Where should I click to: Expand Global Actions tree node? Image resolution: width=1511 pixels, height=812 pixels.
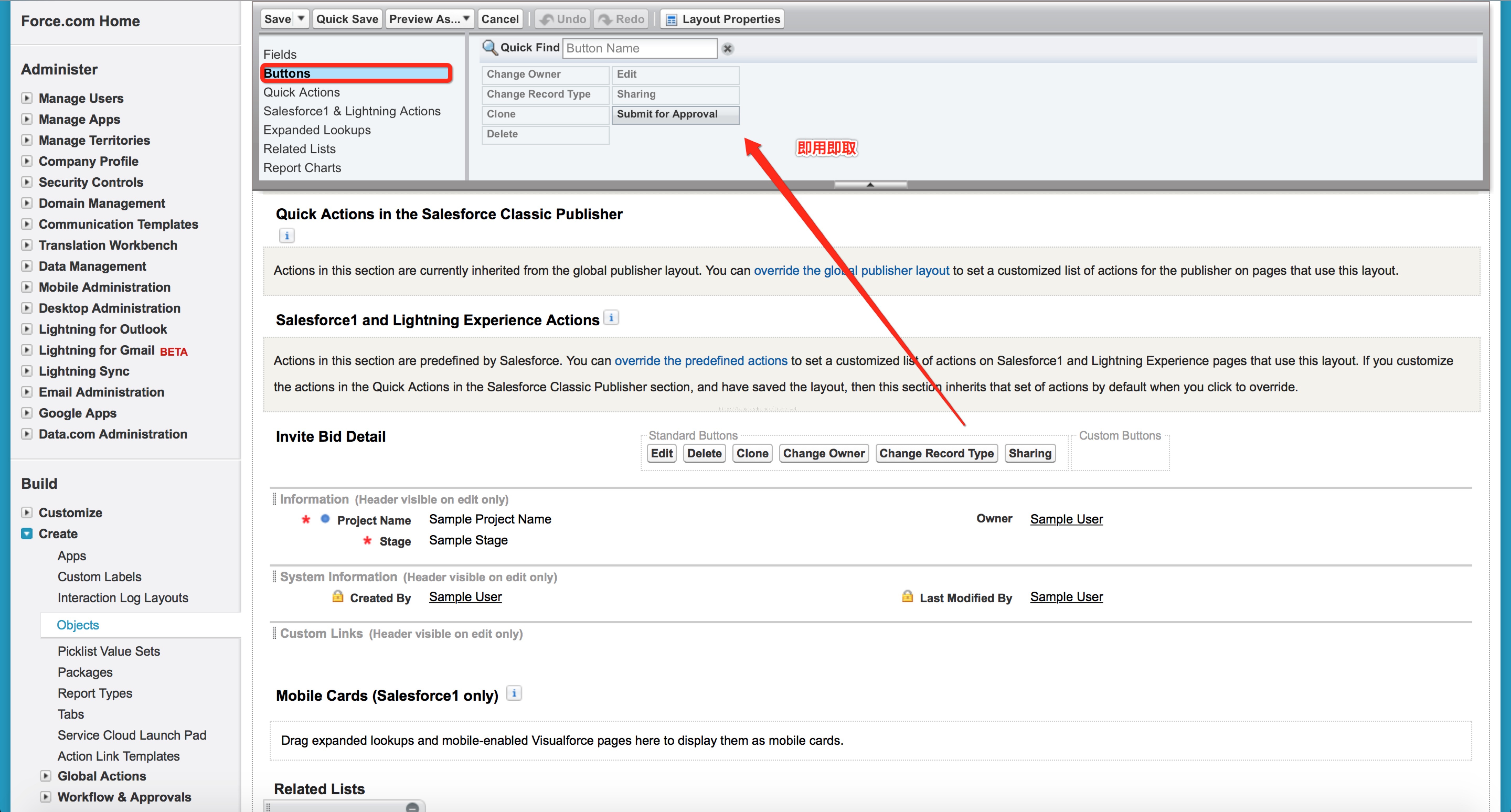(46, 776)
